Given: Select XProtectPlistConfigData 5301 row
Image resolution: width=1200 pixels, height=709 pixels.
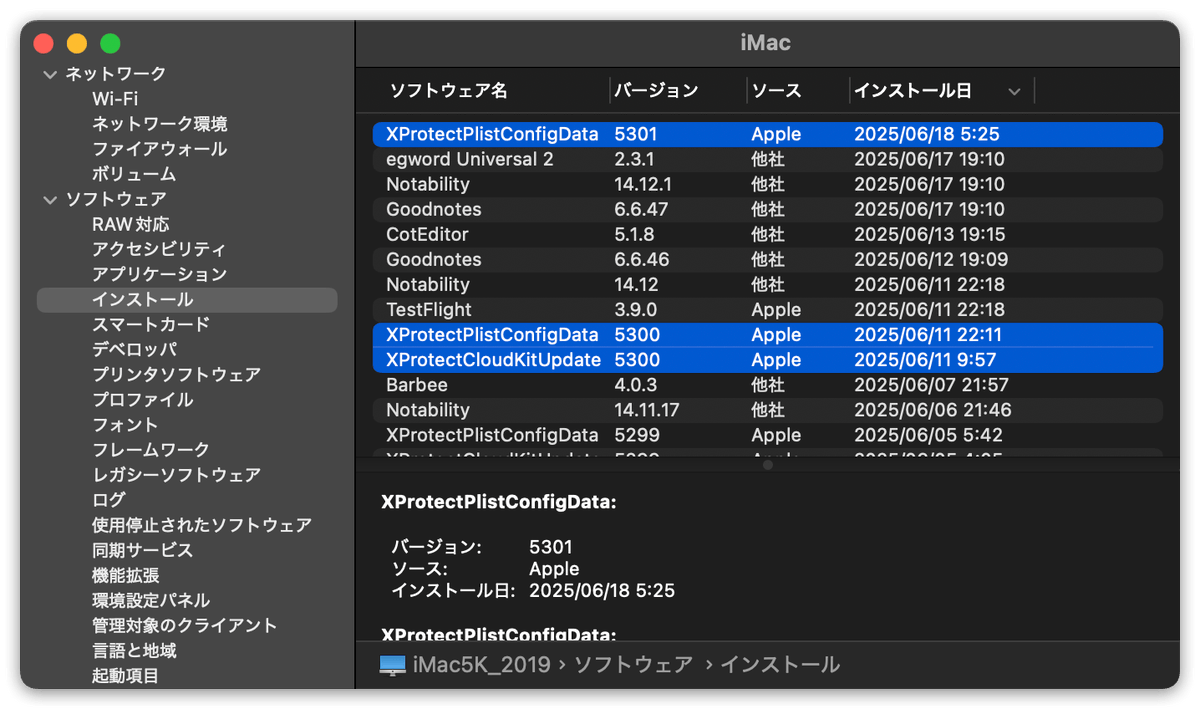Looking at the screenshot, I should point(767,134).
